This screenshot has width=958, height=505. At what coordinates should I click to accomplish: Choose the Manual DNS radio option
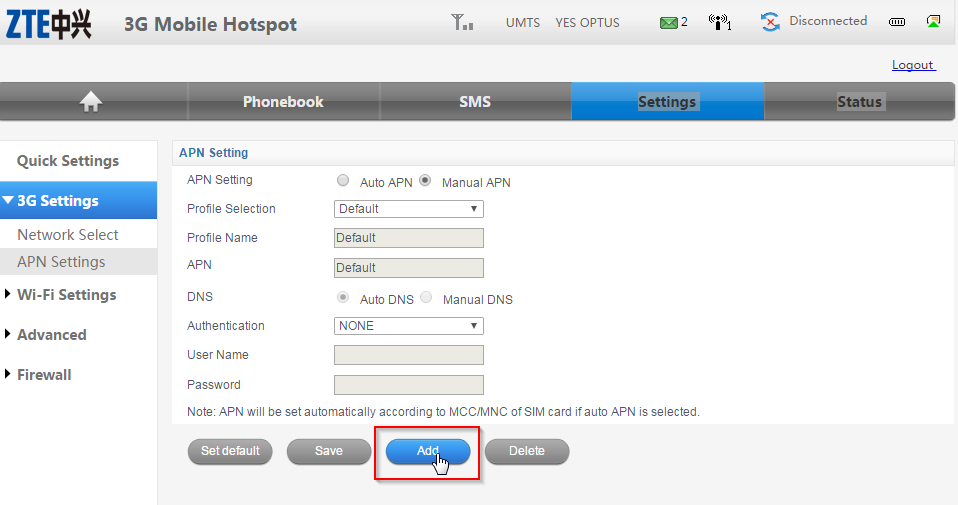coord(426,298)
